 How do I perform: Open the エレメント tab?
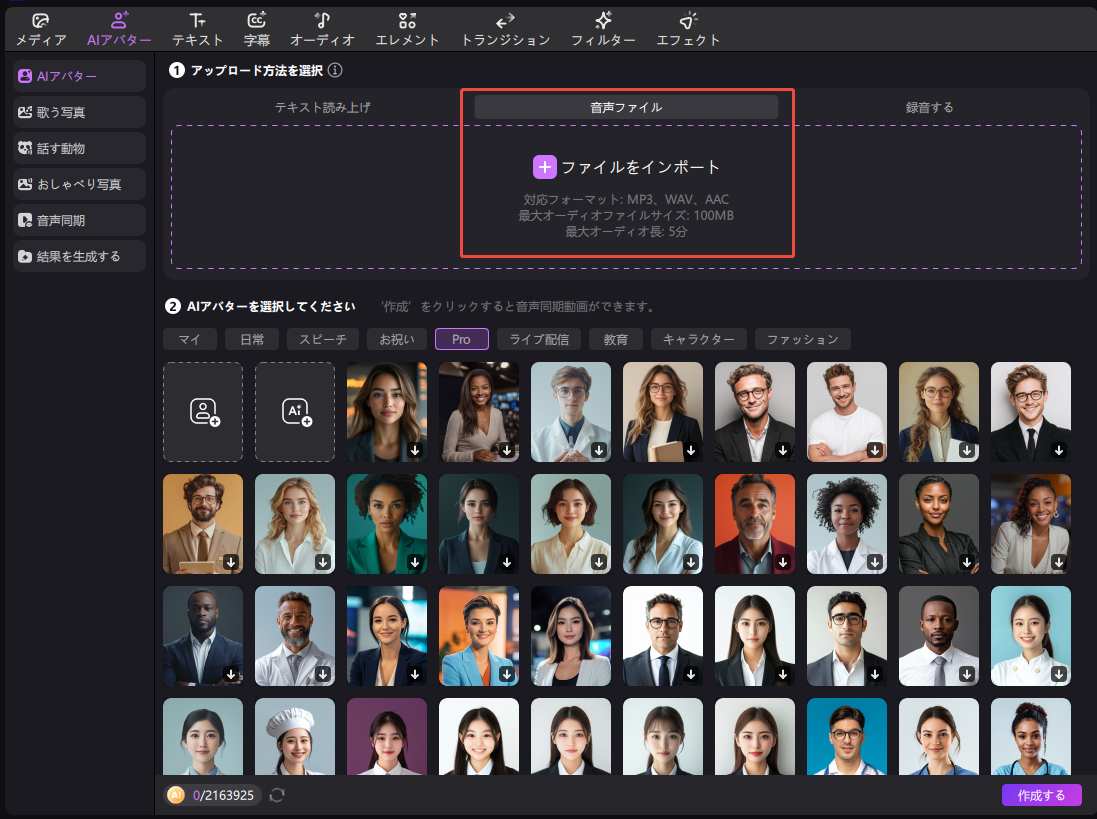(x=407, y=30)
